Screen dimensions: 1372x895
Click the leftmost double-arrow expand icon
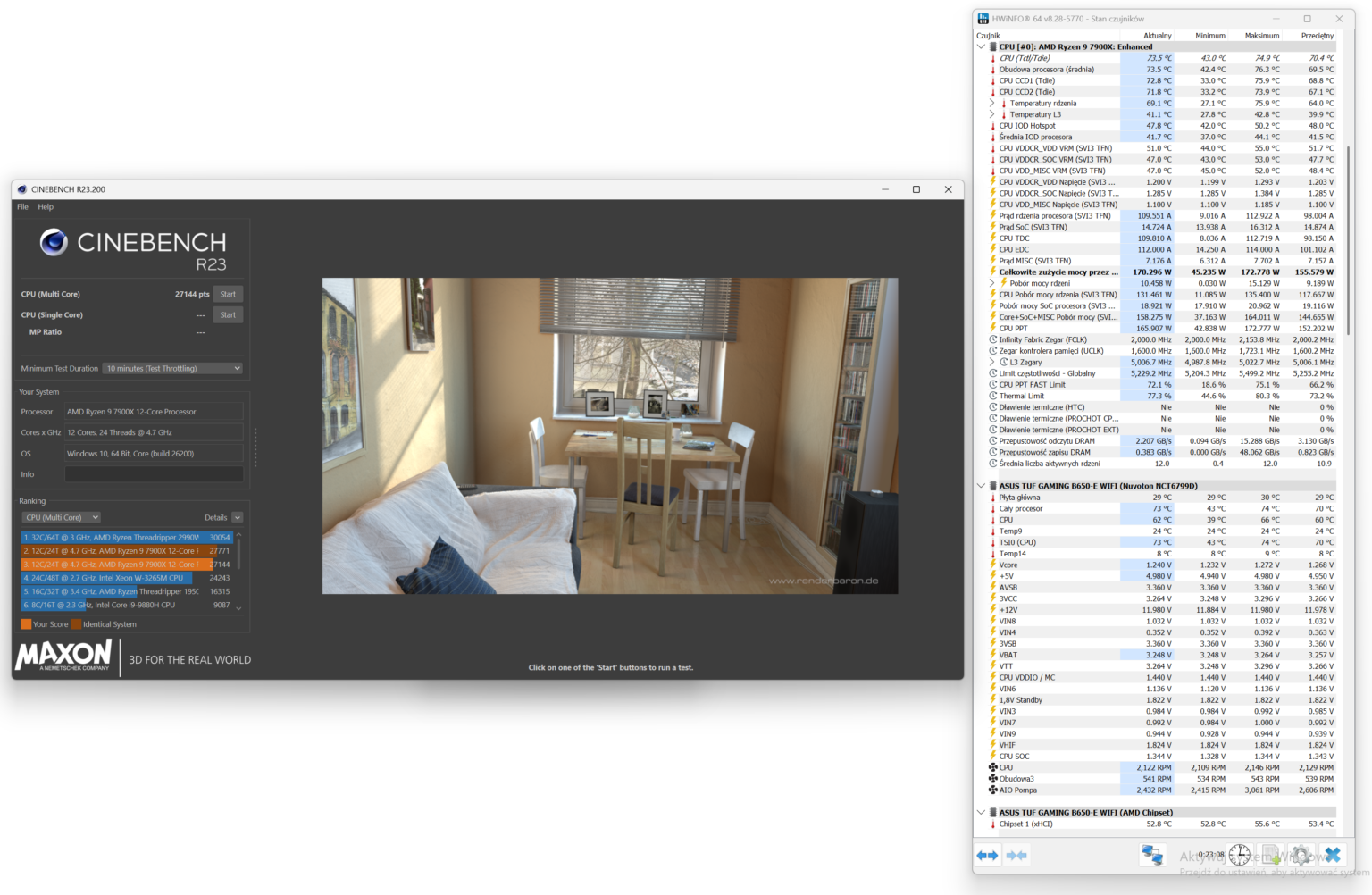click(x=986, y=855)
